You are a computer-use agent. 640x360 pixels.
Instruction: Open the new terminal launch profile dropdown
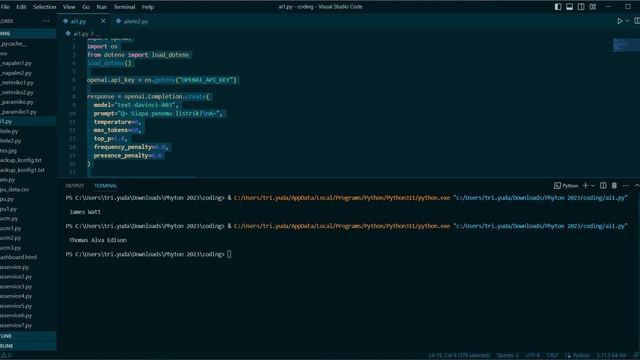[593, 186]
